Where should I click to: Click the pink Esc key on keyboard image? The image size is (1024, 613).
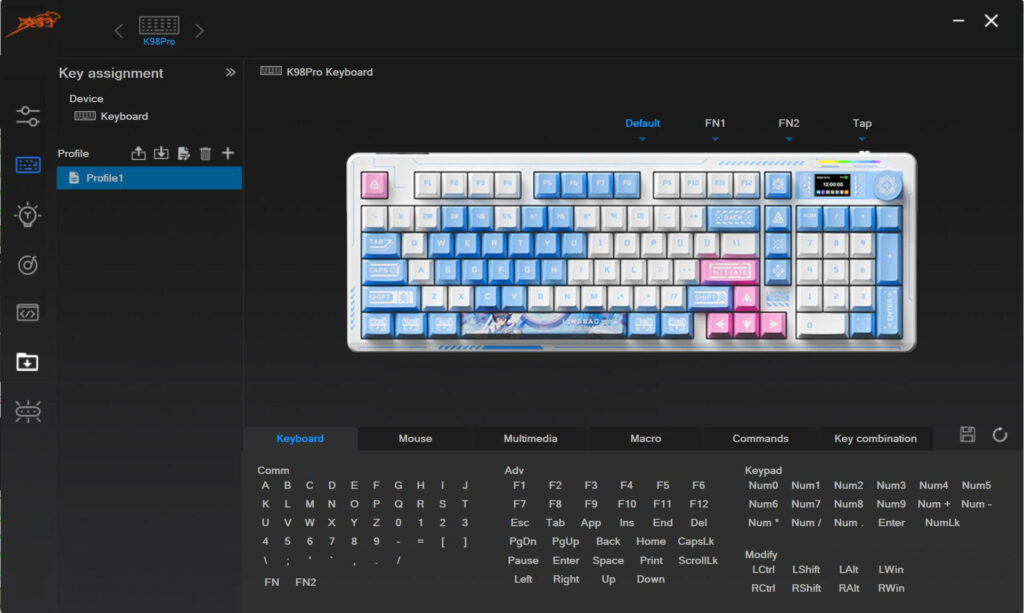click(x=375, y=185)
